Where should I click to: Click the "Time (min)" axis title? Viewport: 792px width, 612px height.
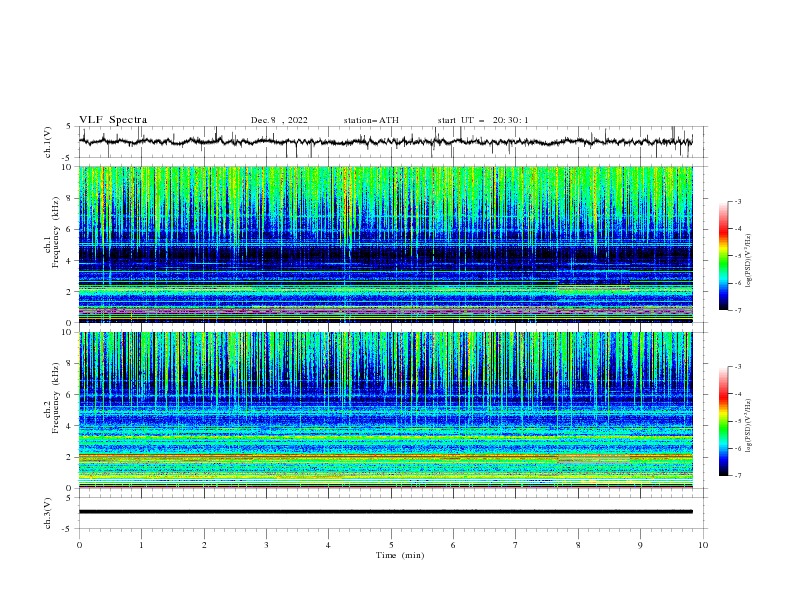pyautogui.click(x=400, y=555)
